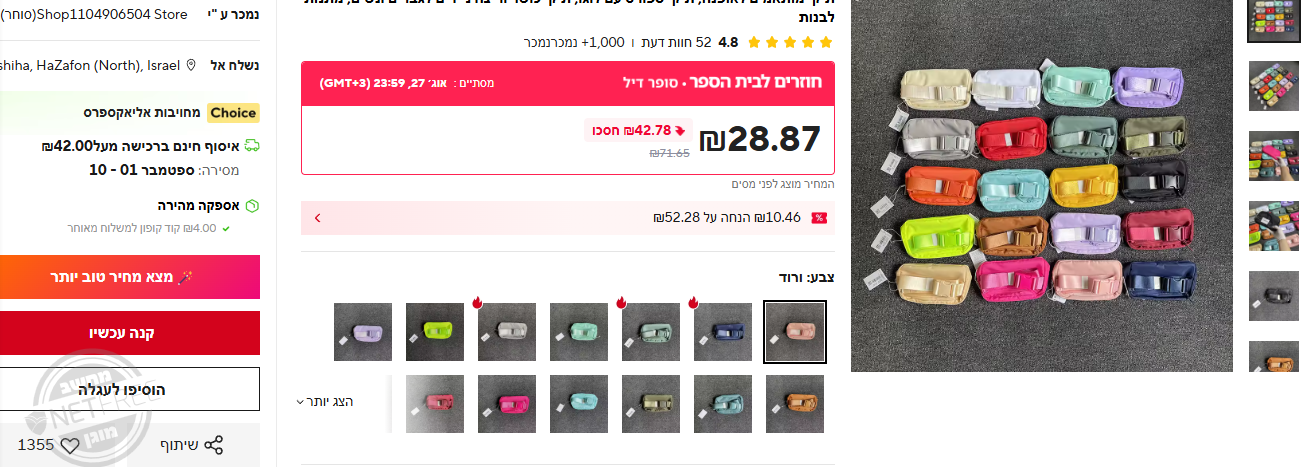Click the הוסיפו לעגלה add to cart button
The width and height of the screenshot is (1311, 467).
click(130, 389)
